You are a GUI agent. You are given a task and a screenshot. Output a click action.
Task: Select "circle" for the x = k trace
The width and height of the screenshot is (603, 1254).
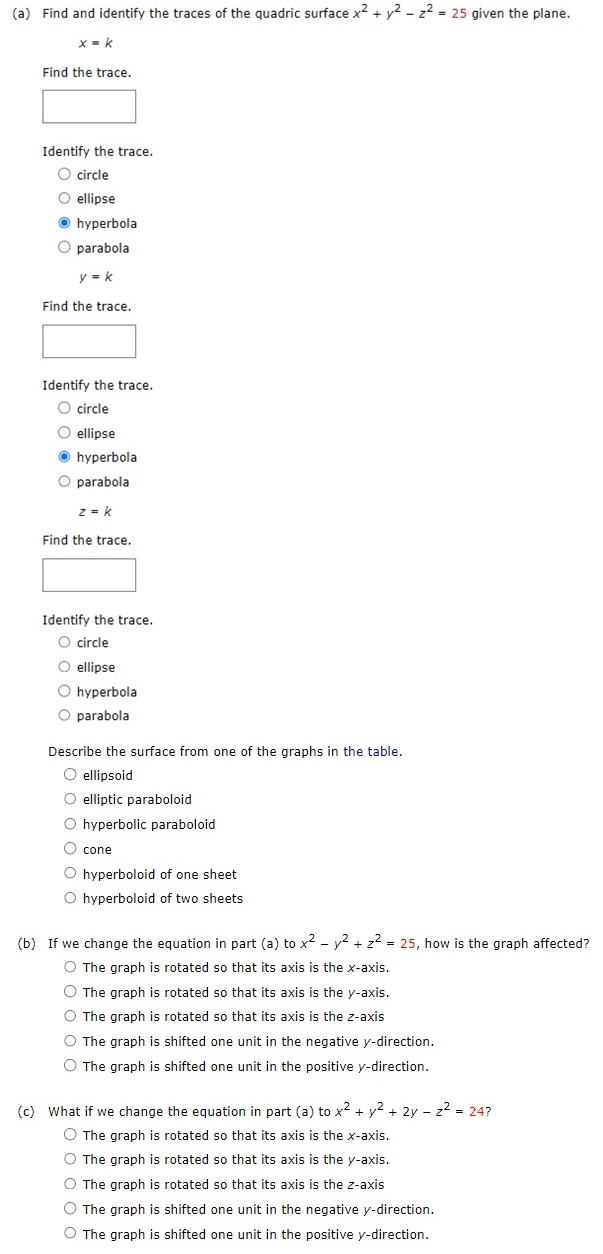point(65,175)
